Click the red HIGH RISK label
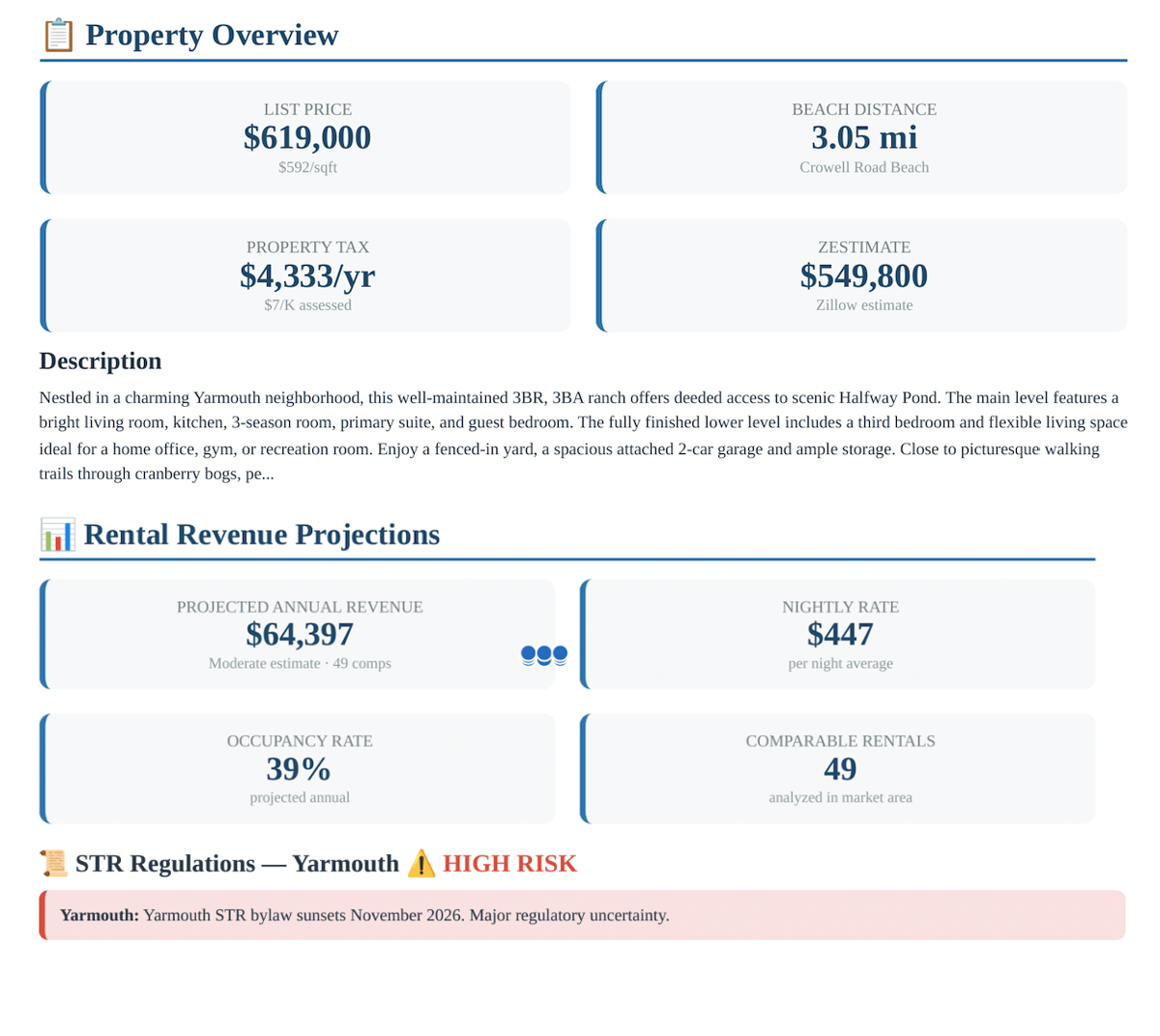 click(509, 863)
